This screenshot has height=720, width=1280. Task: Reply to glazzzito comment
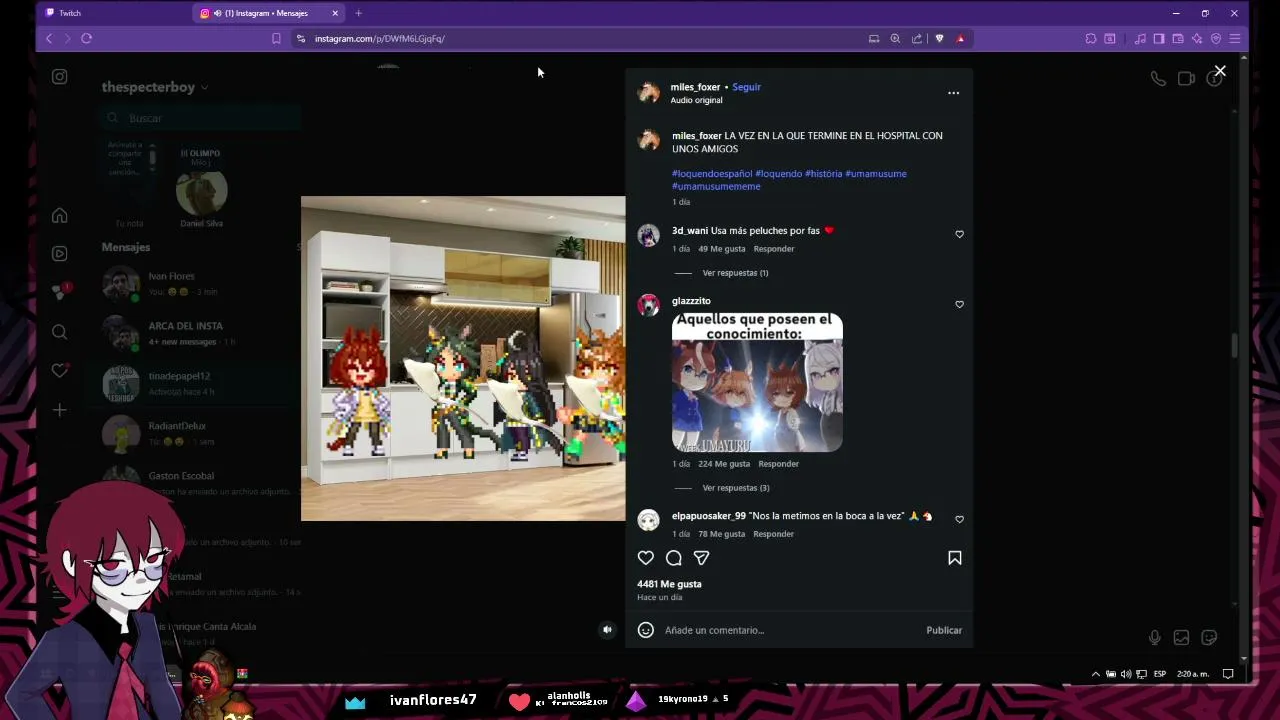pyautogui.click(x=778, y=464)
